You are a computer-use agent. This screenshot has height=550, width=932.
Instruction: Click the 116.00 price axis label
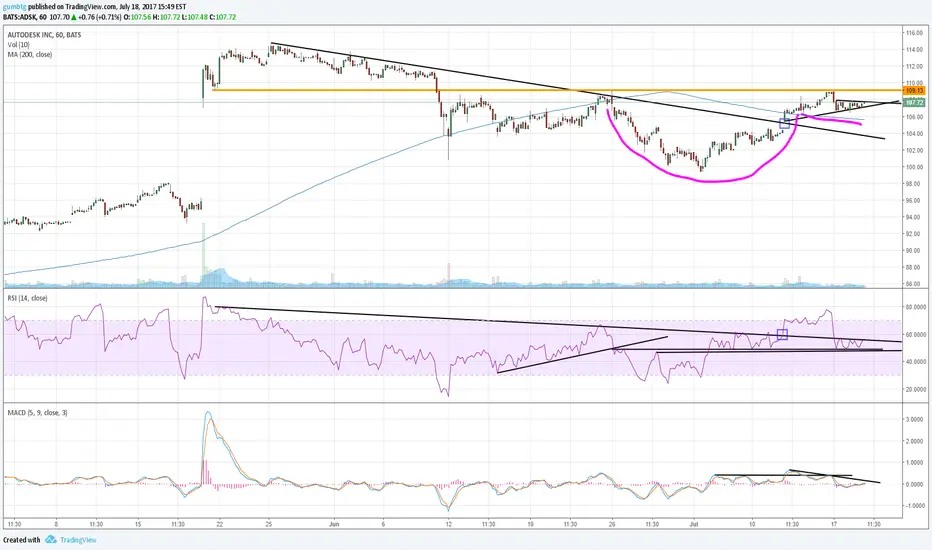pyautogui.click(x=914, y=33)
